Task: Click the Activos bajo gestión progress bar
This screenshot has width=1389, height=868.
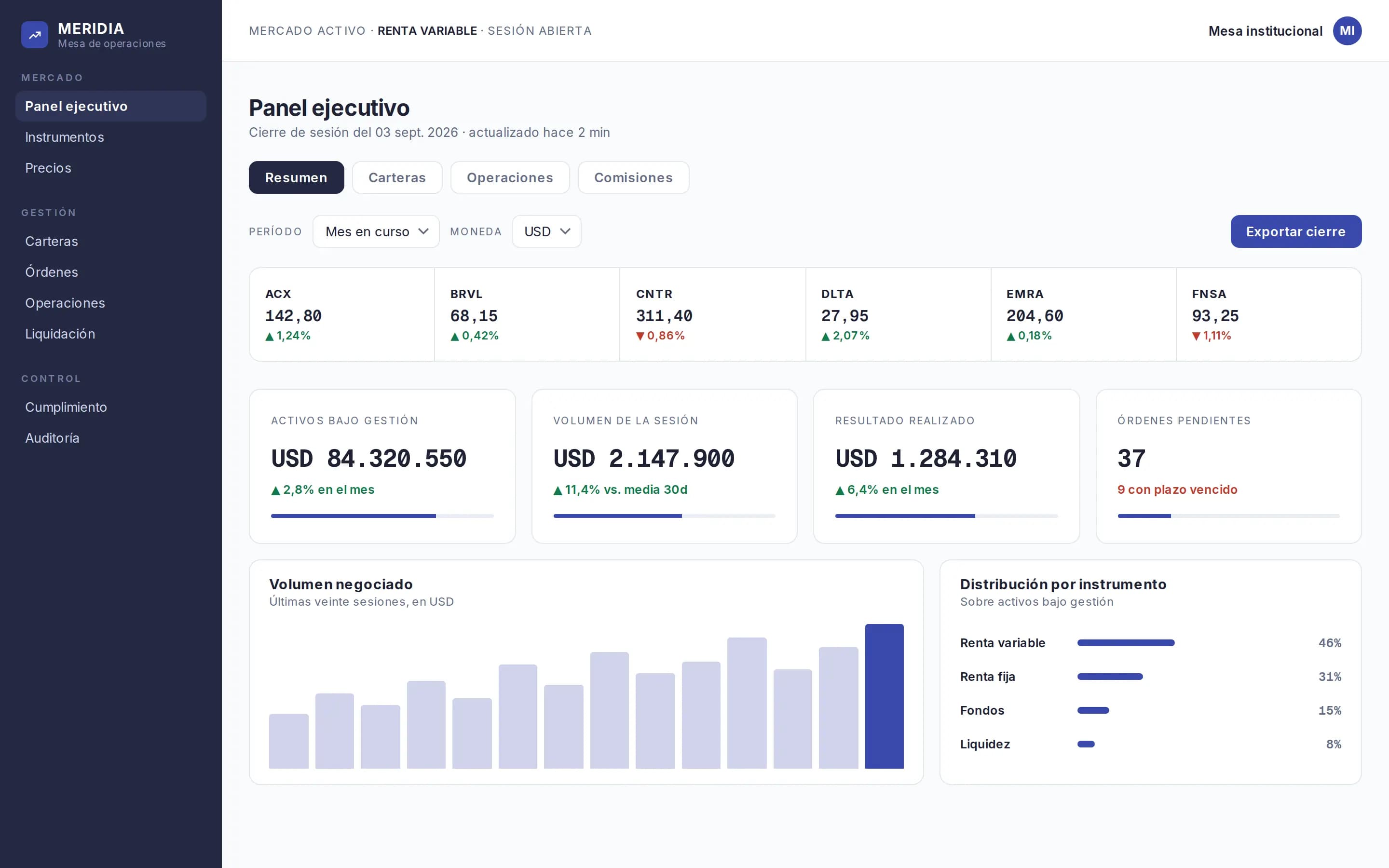Action: (382, 516)
